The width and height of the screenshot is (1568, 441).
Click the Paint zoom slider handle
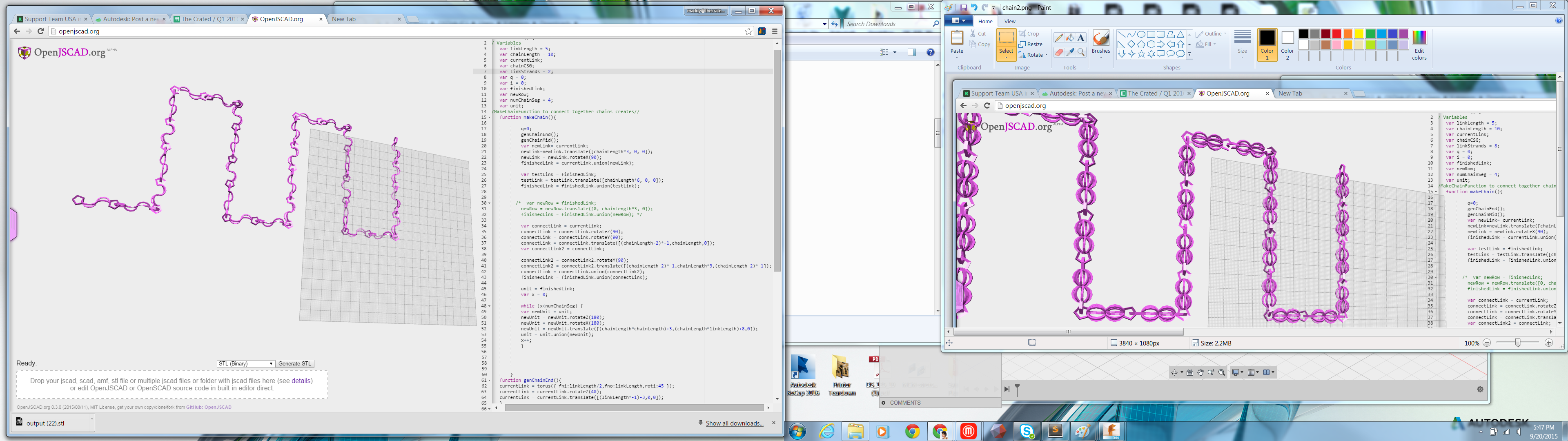pos(1517,343)
